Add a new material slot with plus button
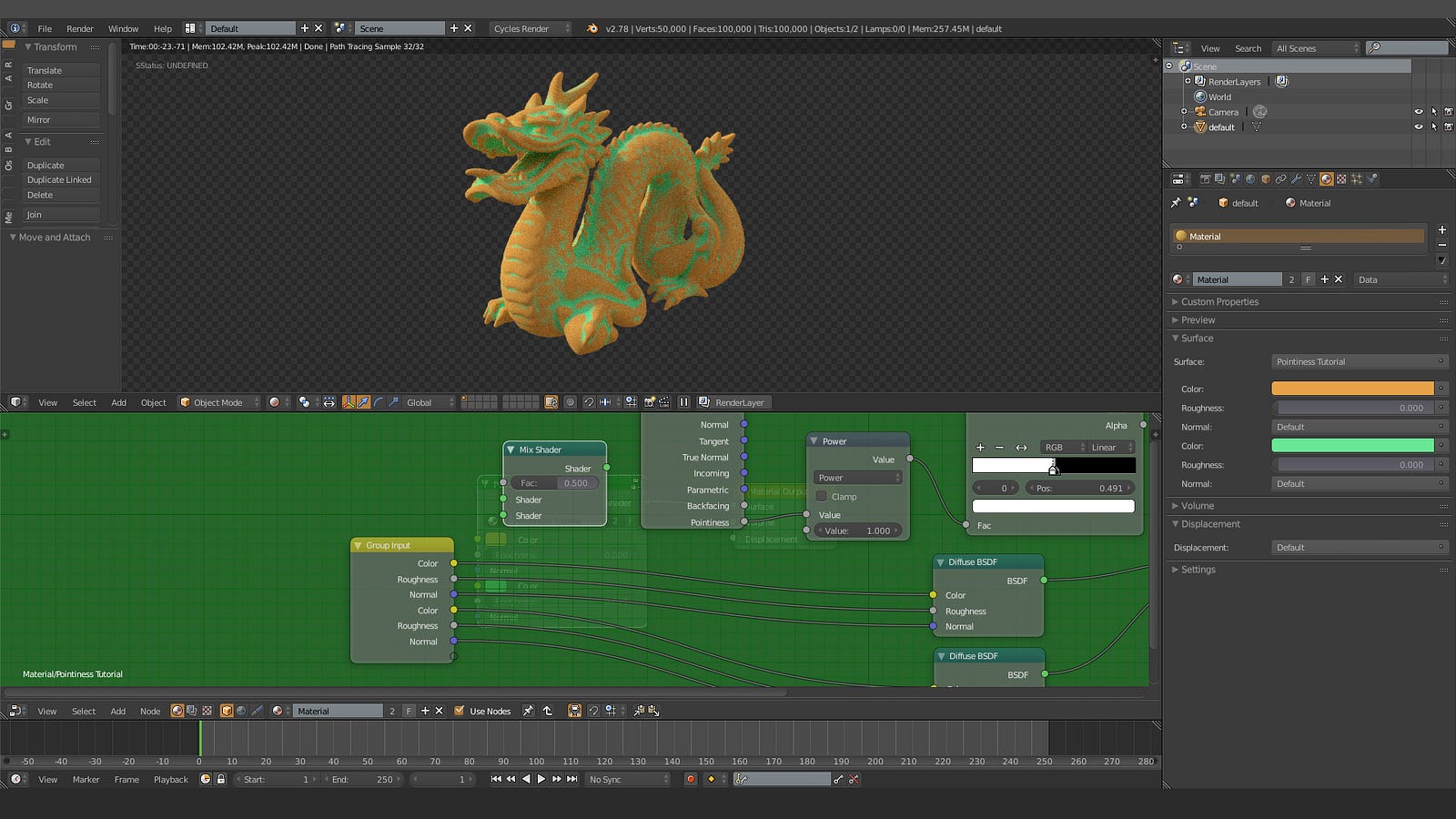The height and width of the screenshot is (819, 1456). (1442, 230)
